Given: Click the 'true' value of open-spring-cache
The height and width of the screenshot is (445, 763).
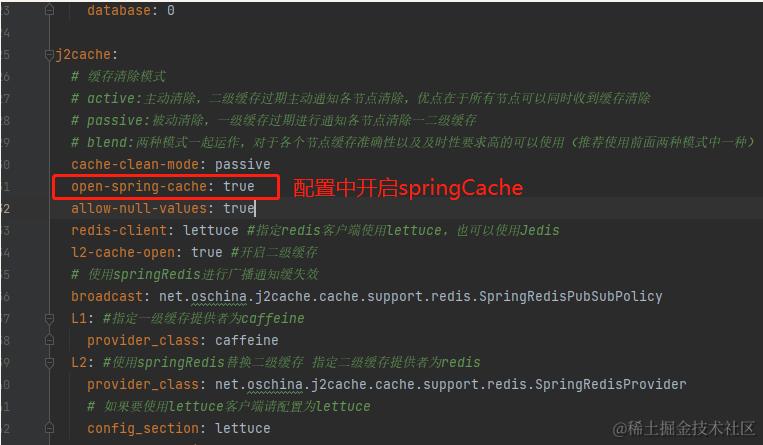Looking at the screenshot, I should pyautogui.click(x=238, y=186).
